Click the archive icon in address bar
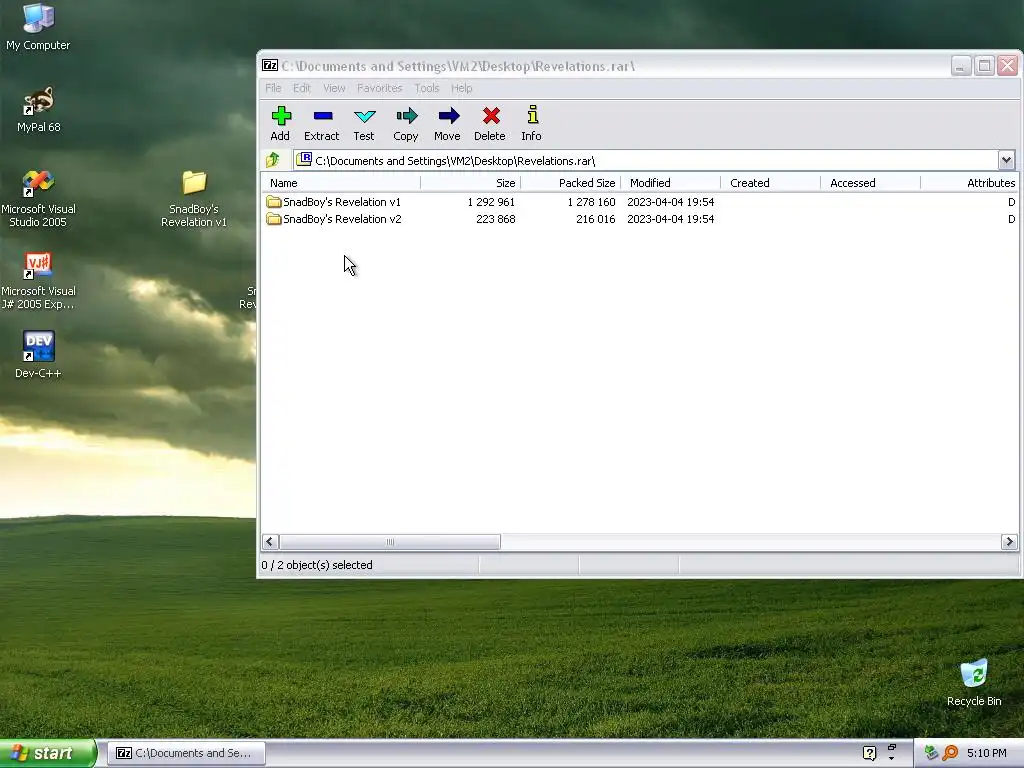 [x=304, y=159]
